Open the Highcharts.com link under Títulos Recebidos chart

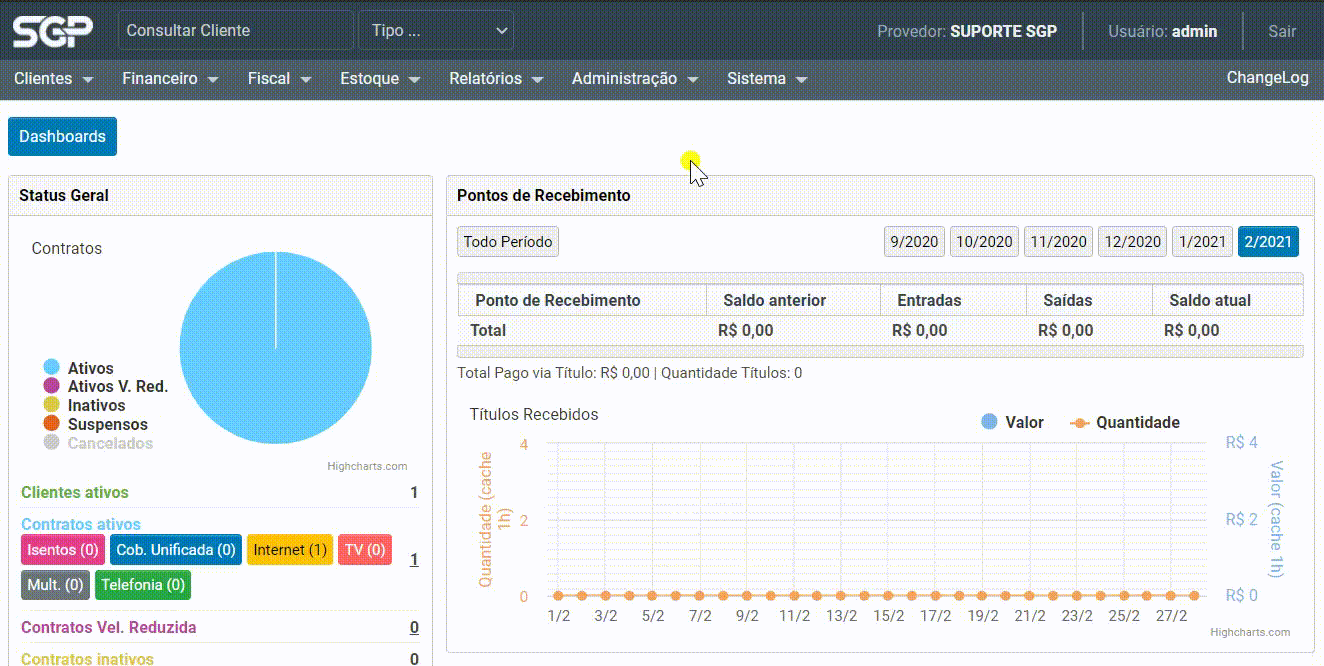[x=1250, y=632]
